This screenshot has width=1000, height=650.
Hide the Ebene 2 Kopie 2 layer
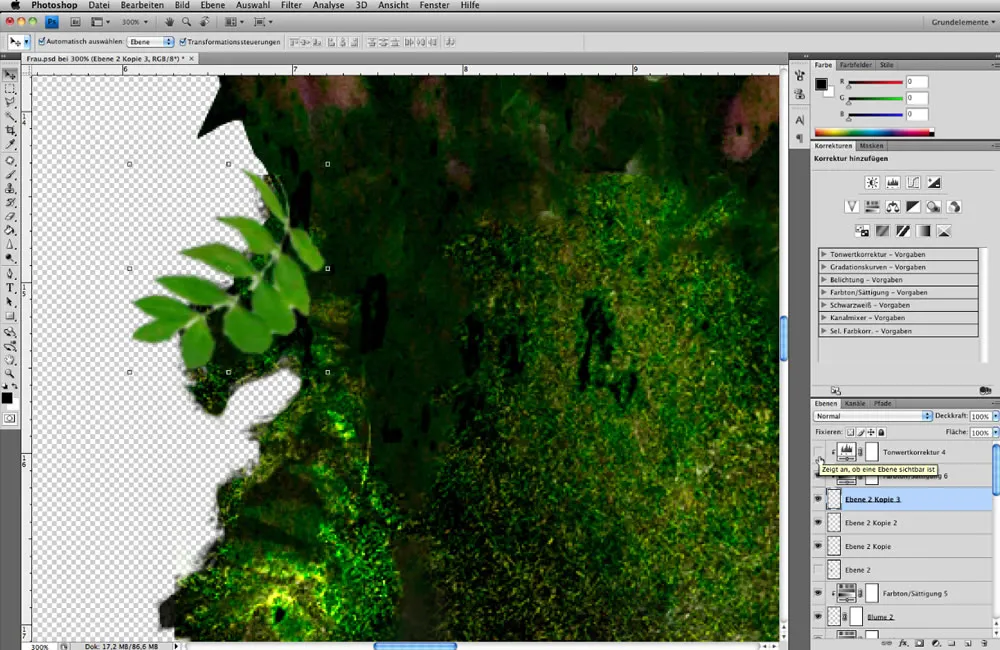point(818,522)
